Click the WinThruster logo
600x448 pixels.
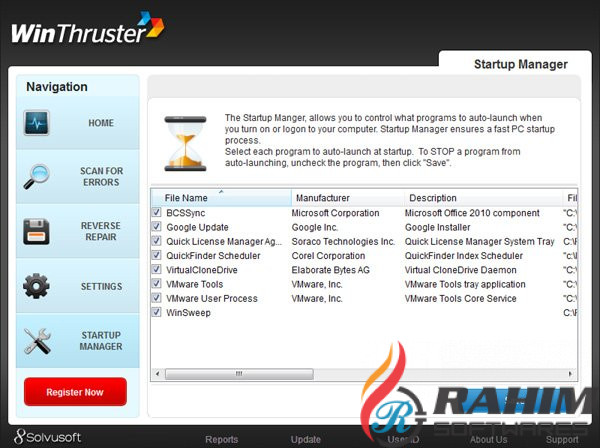[x=88, y=28]
